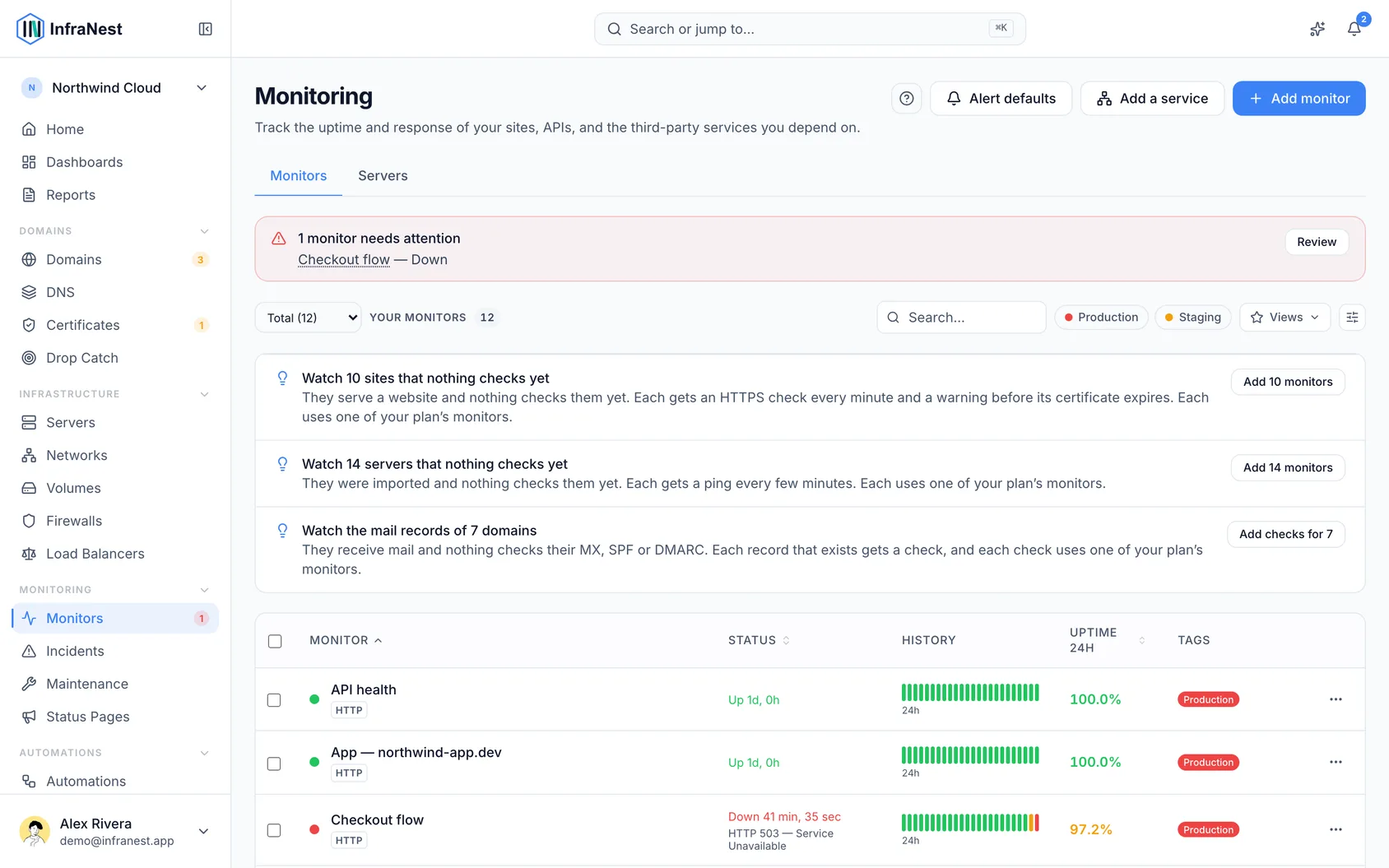This screenshot has height=868, width=1389.
Task: Open the Northwind Cloud workspace switcher
Action: pyautogui.click(x=115, y=88)
